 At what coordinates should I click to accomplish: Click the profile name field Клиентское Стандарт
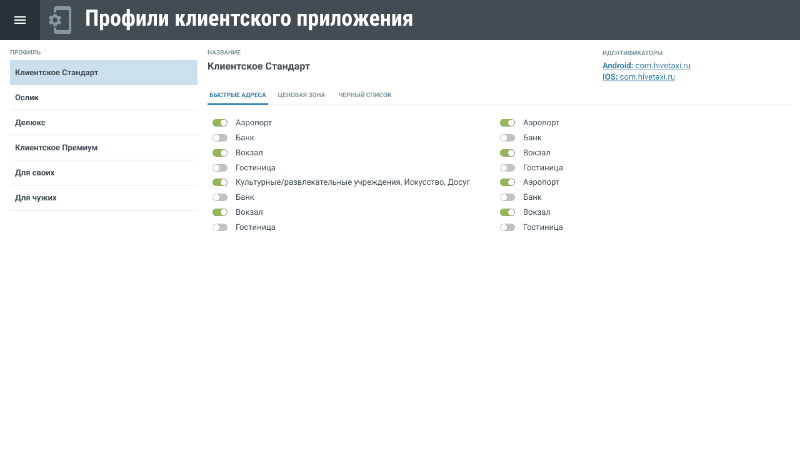click(x=259, y=66)
